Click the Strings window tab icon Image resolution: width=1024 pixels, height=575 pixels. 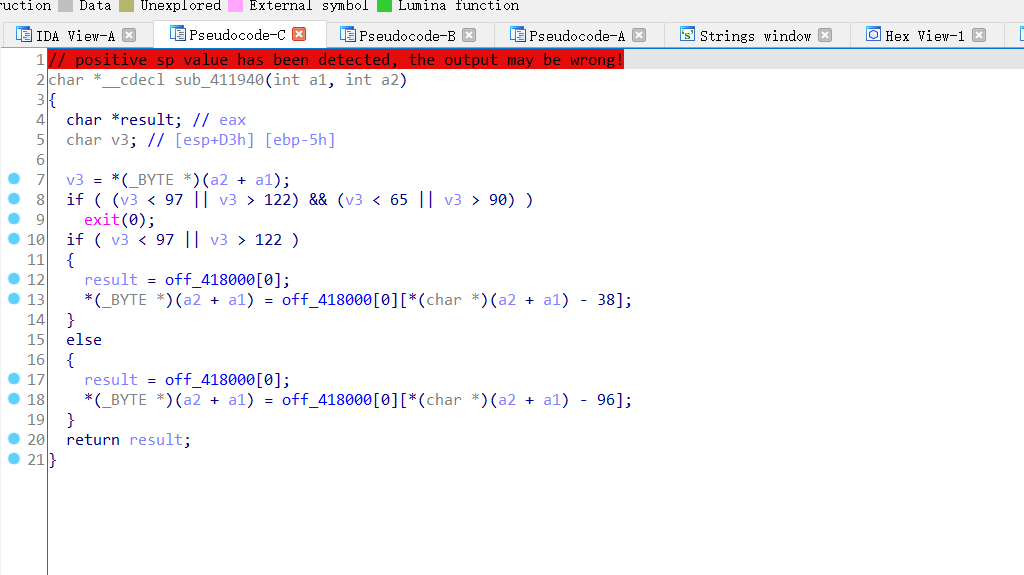click(687, 35)
